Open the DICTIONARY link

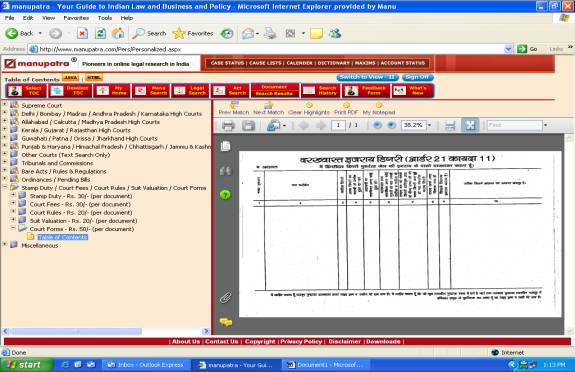click(x=334, y=63)
